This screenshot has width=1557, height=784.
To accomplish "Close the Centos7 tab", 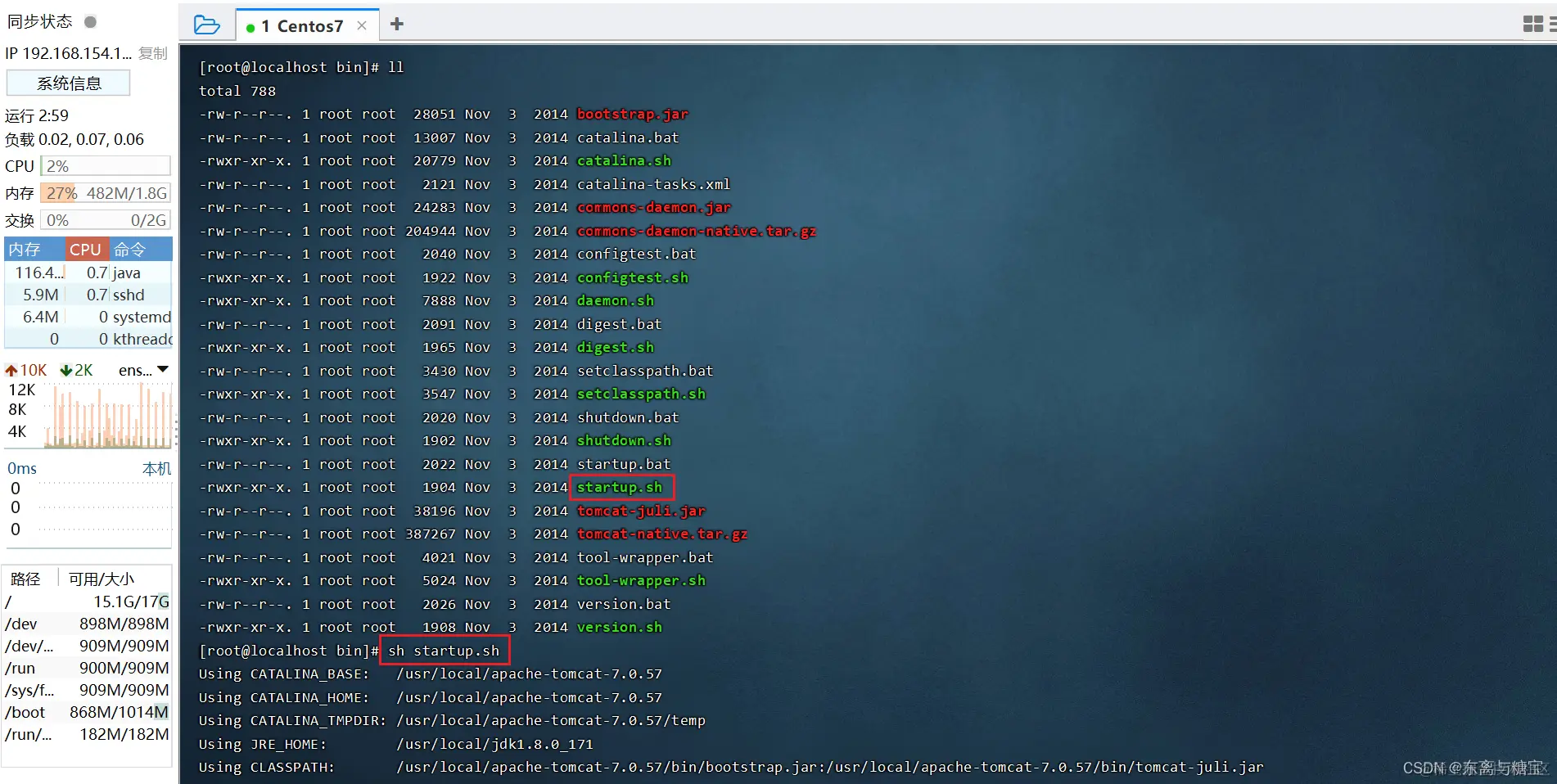I will pos(362,26).
